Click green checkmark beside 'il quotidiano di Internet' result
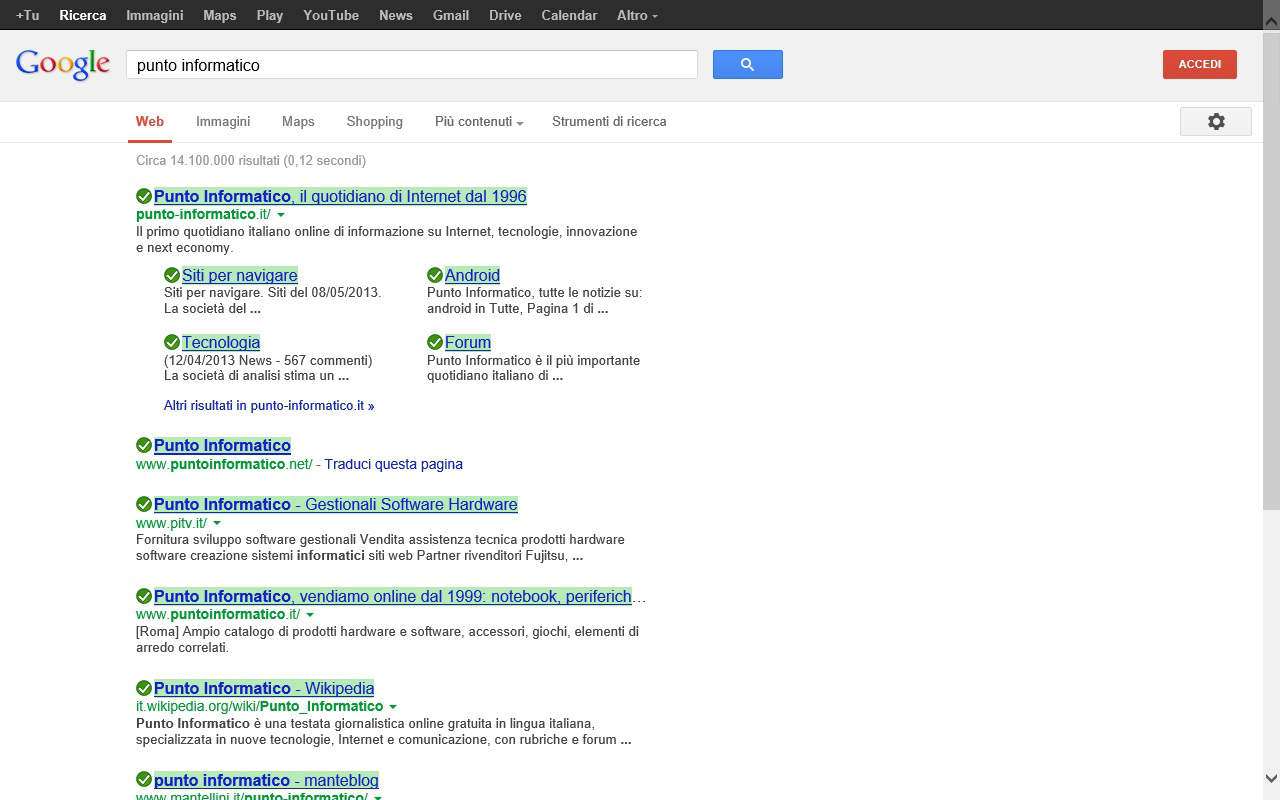This screenshot has width=1280, height=800. click(144, 196)
